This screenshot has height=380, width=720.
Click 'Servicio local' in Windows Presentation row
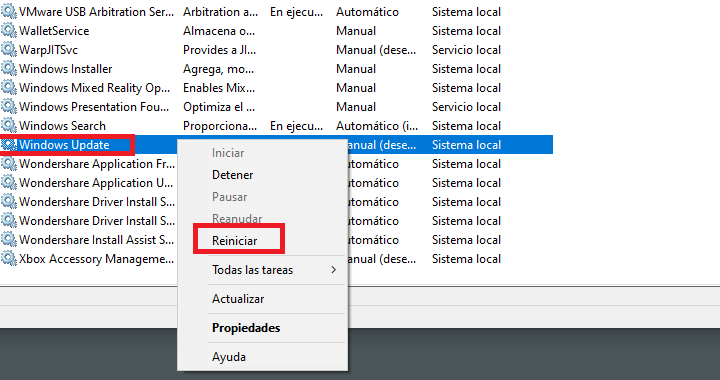[466, 106]
